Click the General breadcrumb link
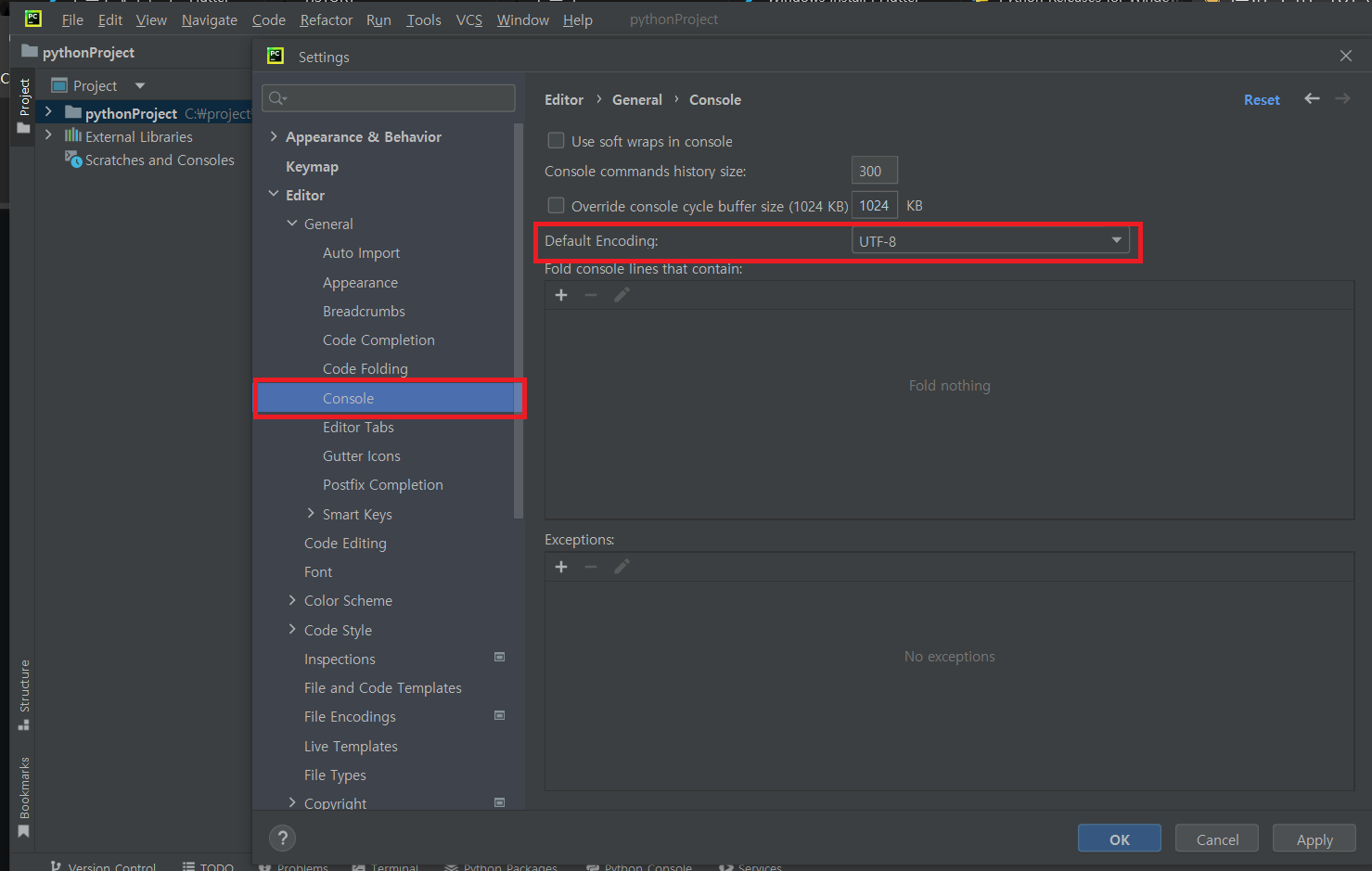This screenshot has width=1372, height=871. point(636,99)
